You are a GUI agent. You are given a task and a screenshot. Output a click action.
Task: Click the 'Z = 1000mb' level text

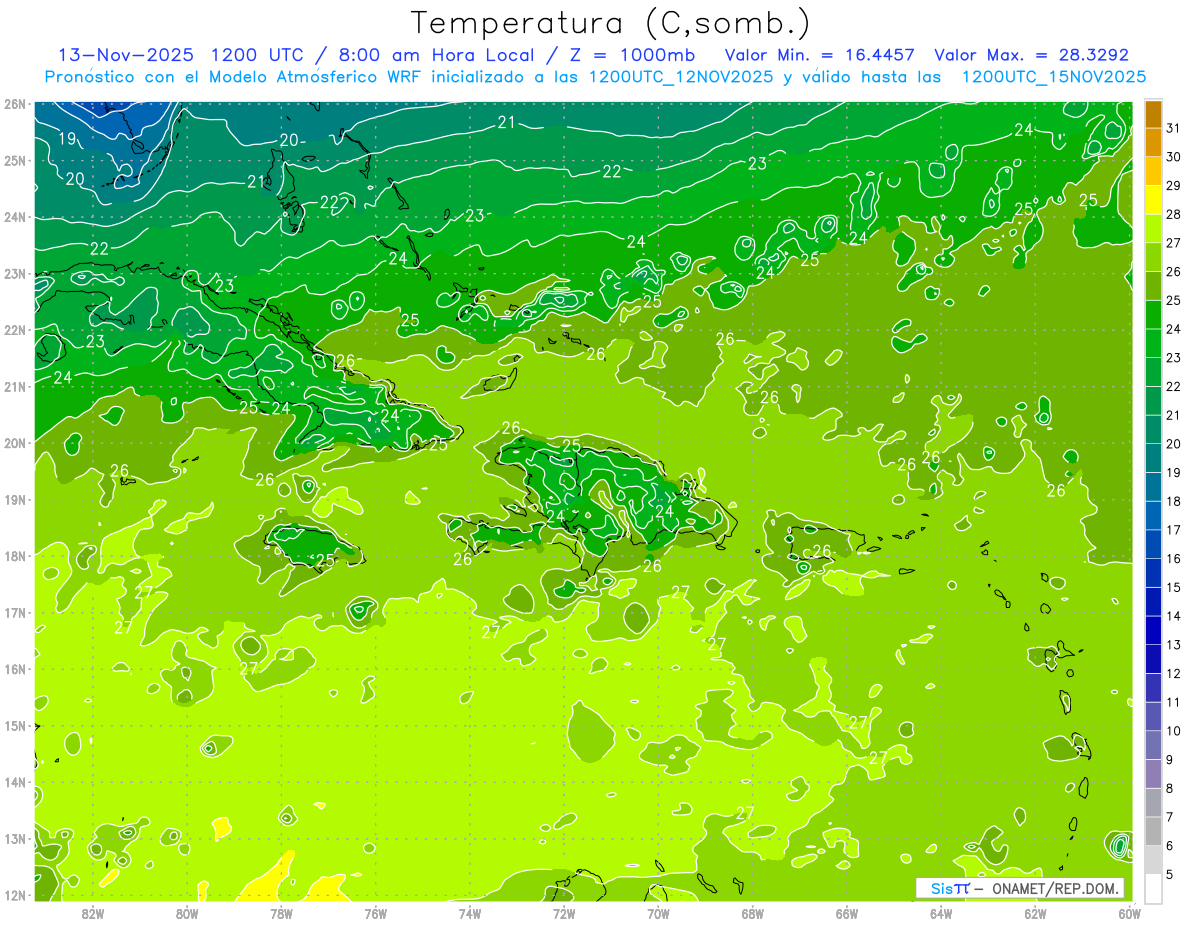pyautogui.click(x=633, y=55)
